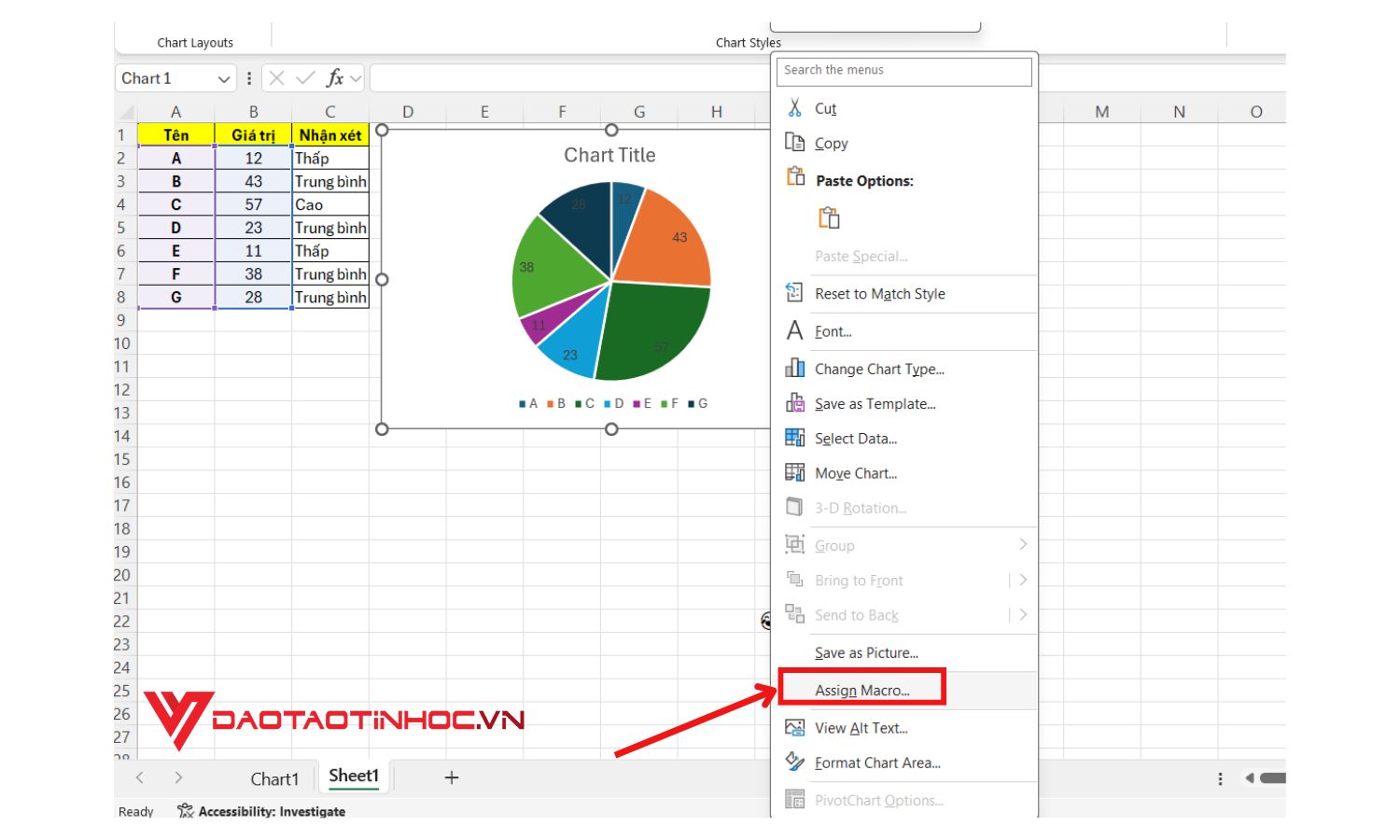
Task: Open the Name Box dropdown arrow
Action: point(224,79)
